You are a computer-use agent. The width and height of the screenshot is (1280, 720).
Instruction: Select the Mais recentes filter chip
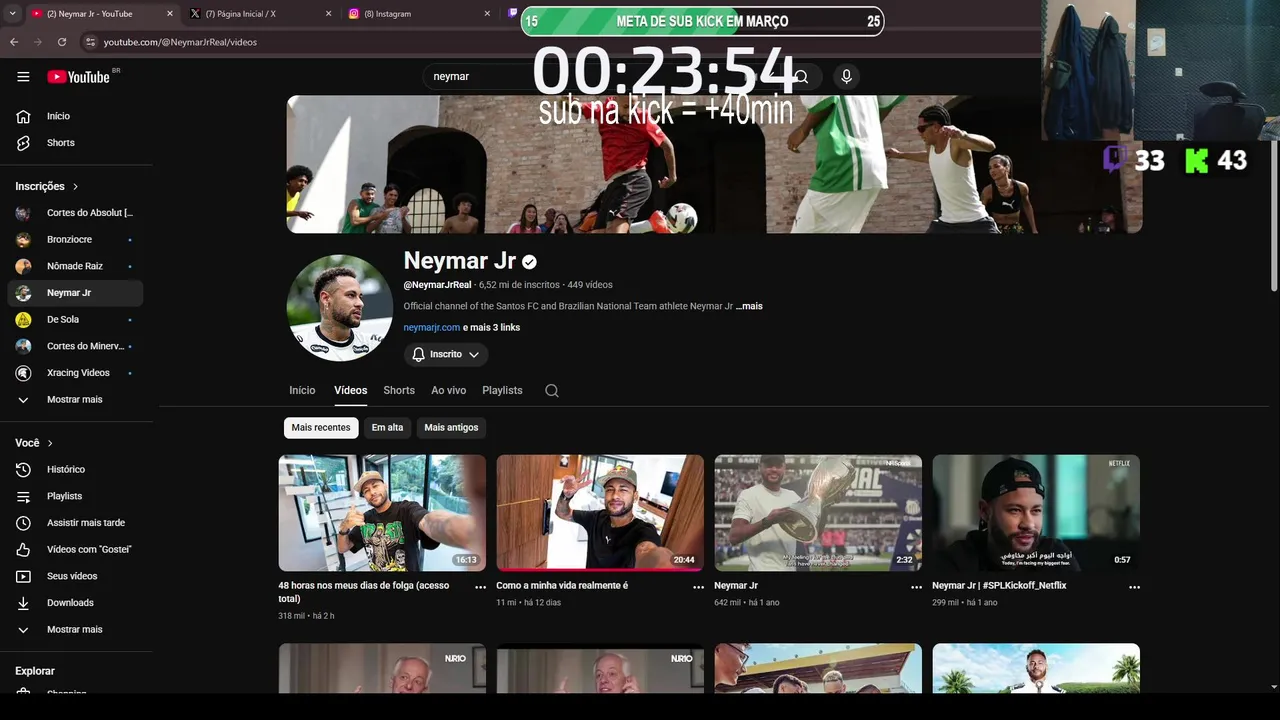click(x=321, y=427)
